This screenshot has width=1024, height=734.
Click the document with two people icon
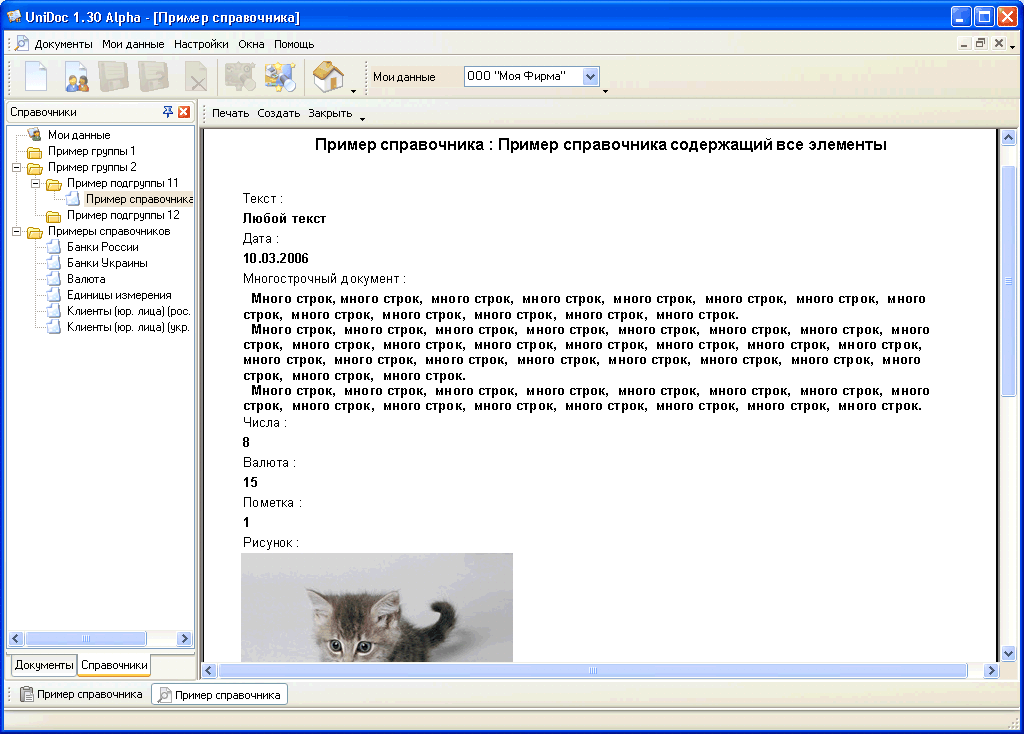(x=77, y=77)
